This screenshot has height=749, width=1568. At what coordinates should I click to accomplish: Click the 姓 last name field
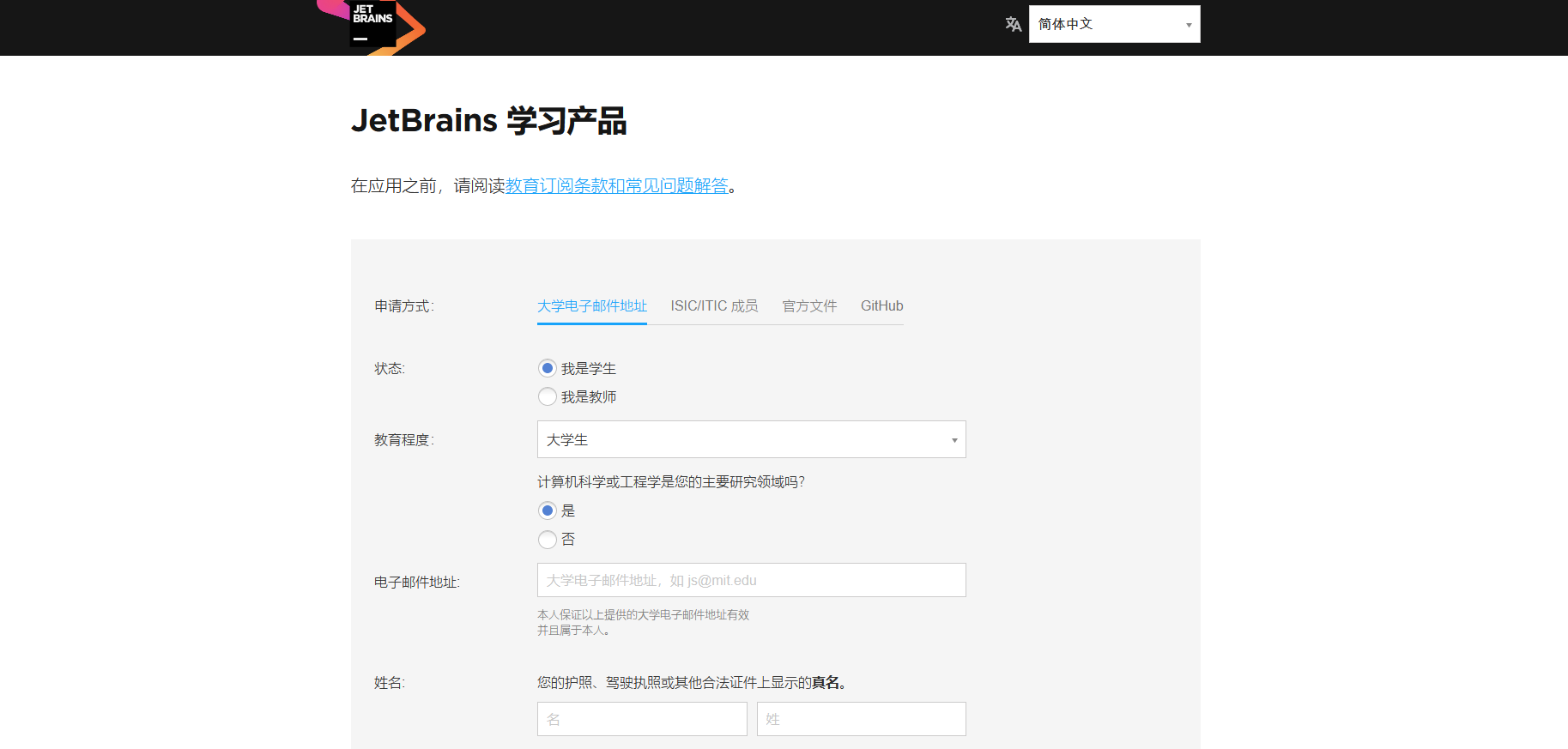point(861,719)
